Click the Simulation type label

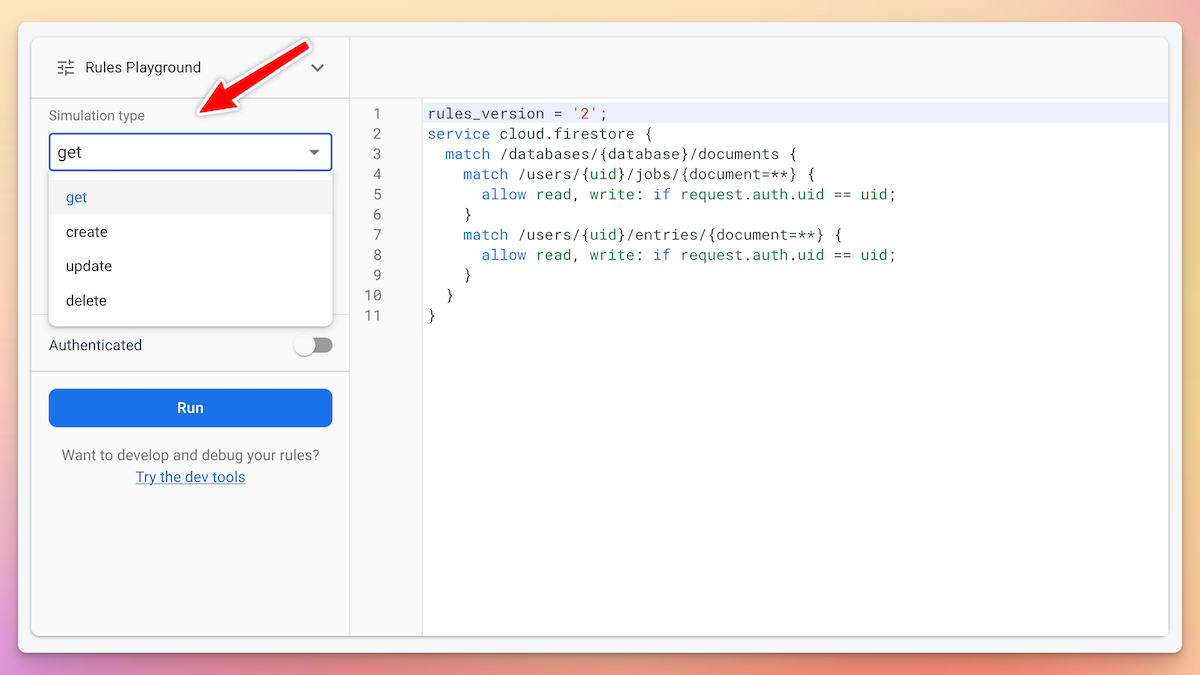point(97,116)
